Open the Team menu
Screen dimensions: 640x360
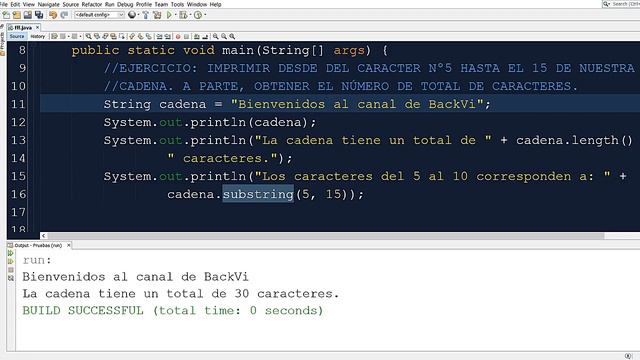(161, 4)
